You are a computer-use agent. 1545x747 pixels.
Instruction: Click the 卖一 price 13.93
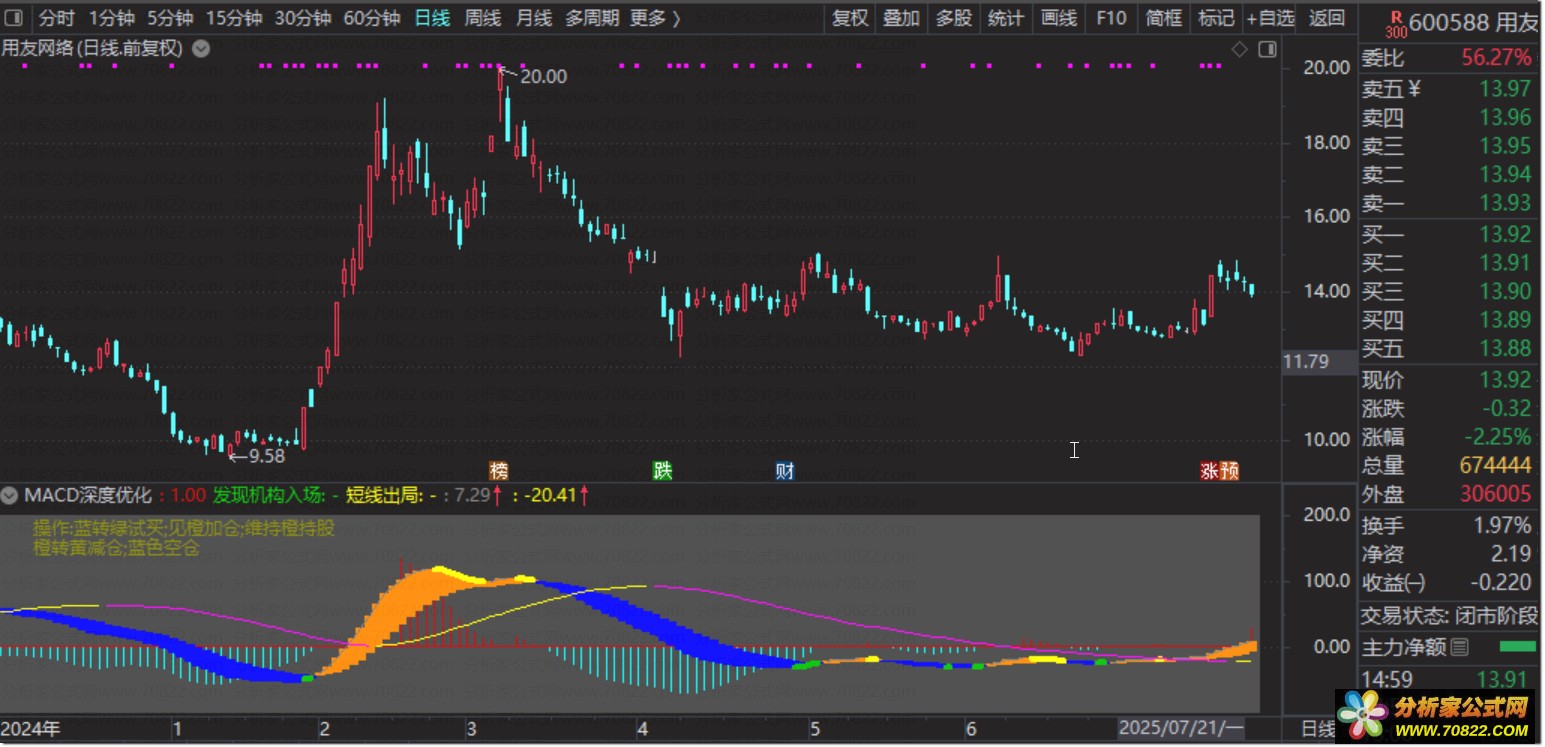pyautogui.click(x=1505, y=203)
